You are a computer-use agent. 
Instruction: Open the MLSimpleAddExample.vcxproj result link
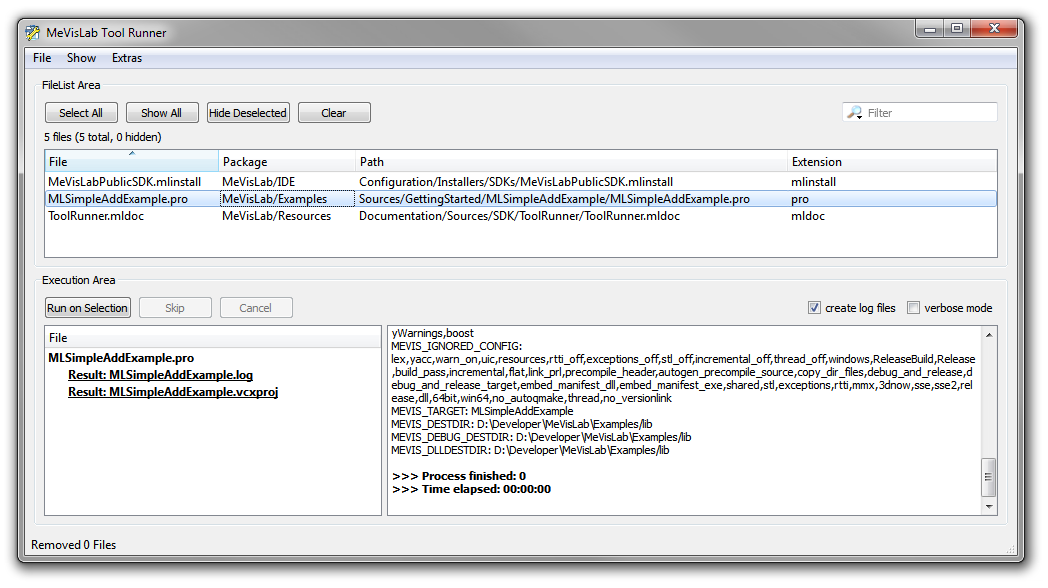[x=173, y=392]
